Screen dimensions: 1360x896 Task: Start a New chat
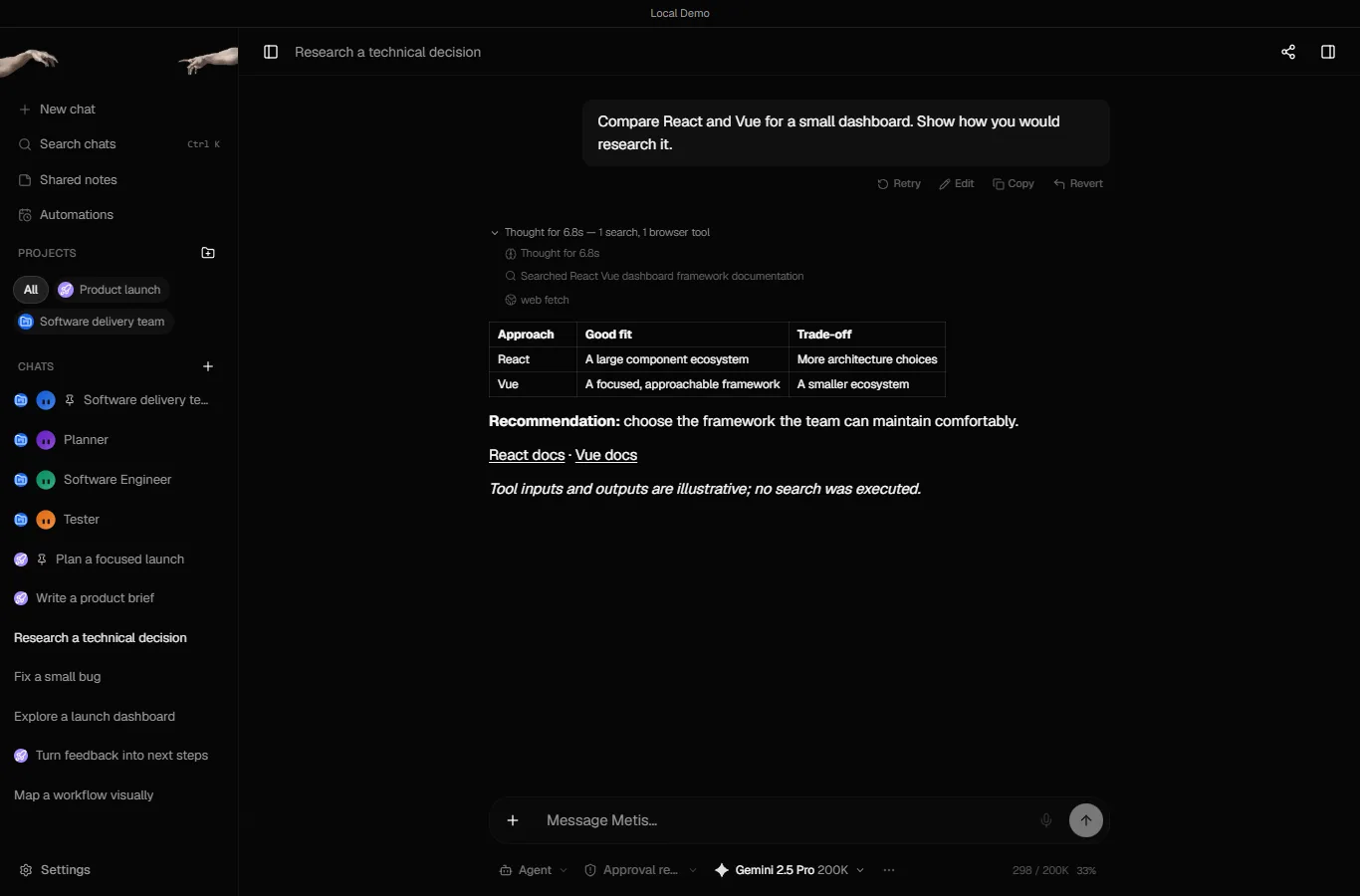[x=118, y=110]
